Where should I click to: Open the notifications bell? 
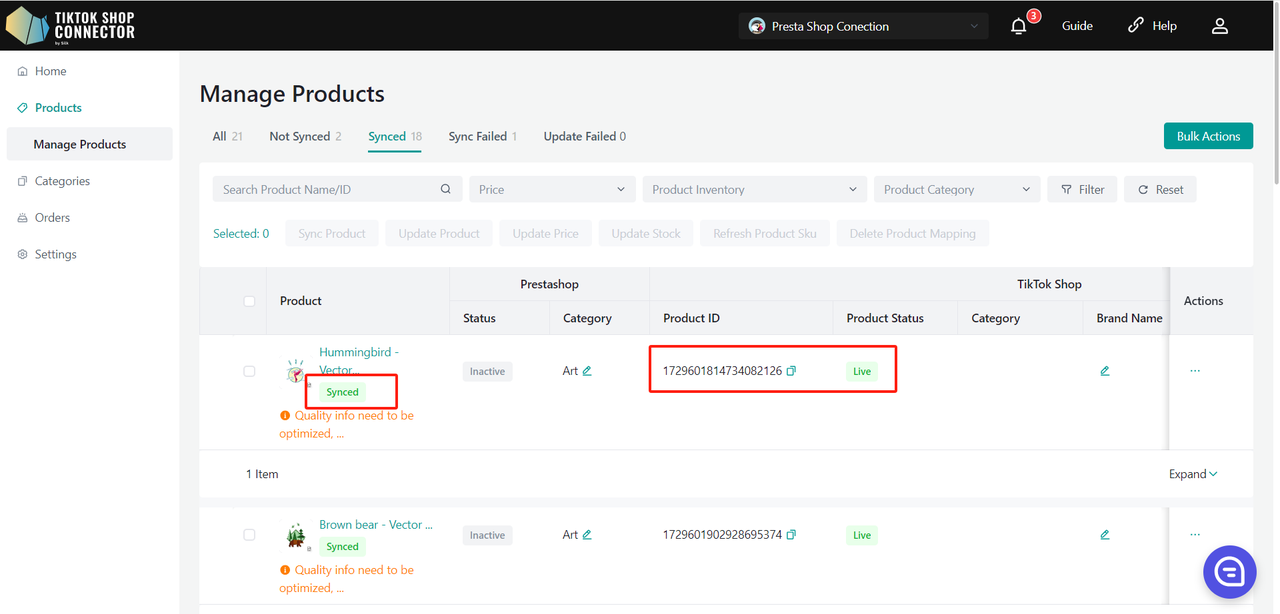pyautogui.click(x=1019, y=26)
